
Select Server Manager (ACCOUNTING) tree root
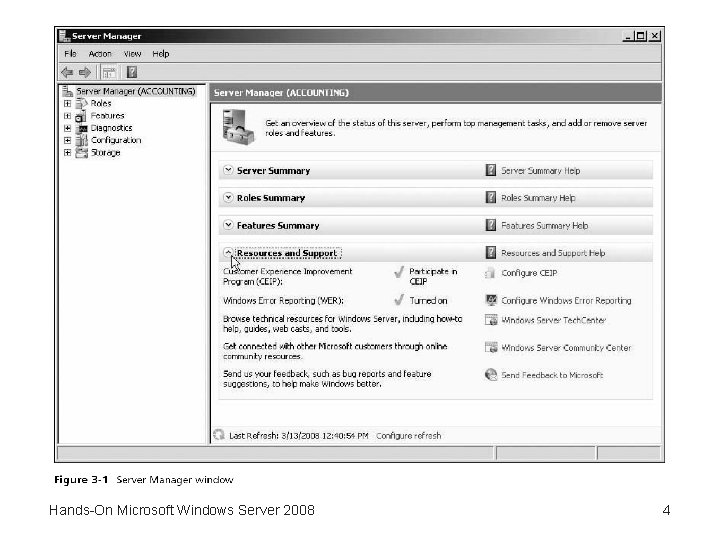click(136, 91)
